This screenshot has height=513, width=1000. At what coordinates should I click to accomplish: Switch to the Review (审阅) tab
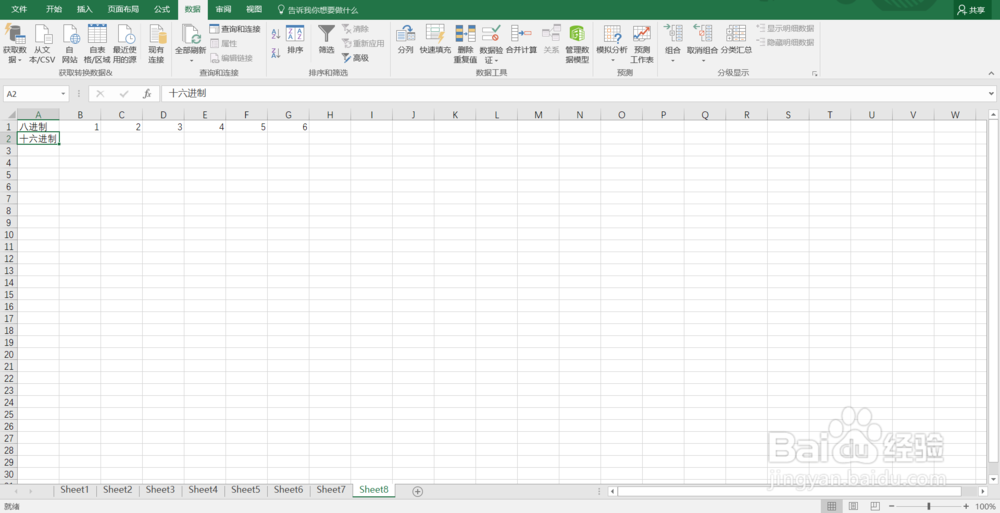pos(223,10)
